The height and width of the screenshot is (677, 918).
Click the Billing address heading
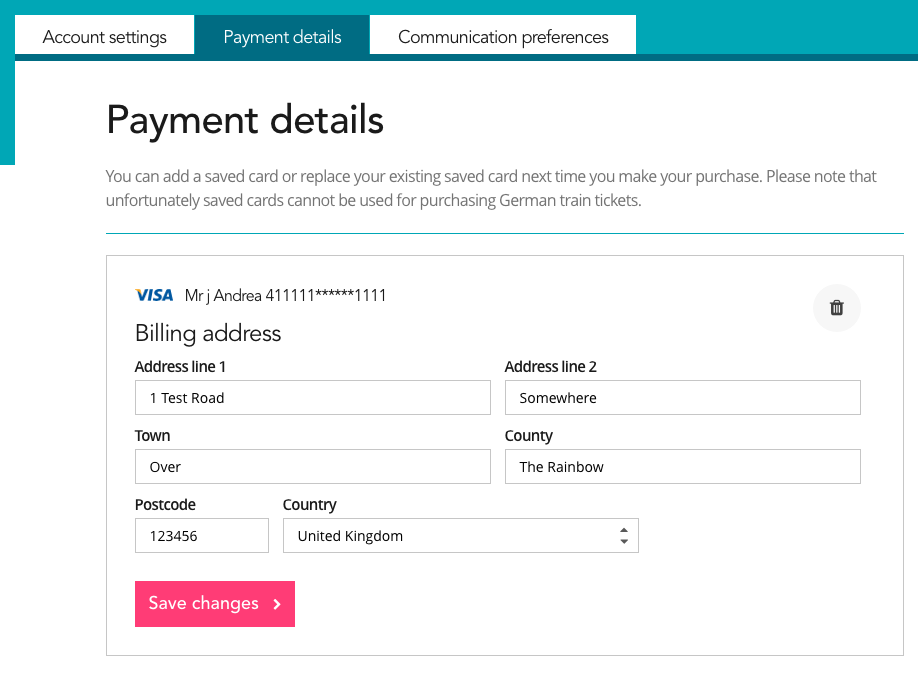point(208,333)
